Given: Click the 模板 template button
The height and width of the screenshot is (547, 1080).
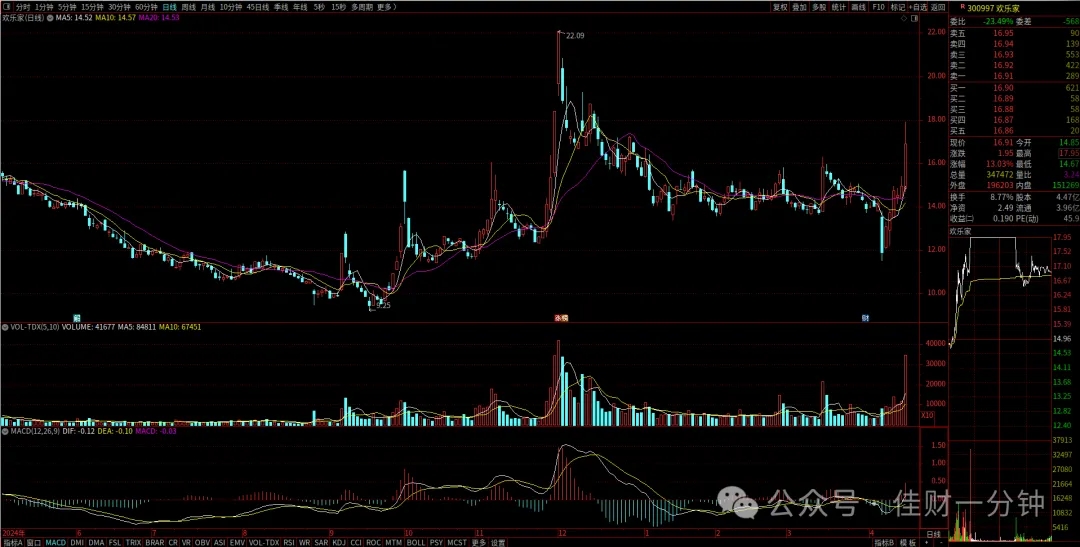Looking at the screenshot, I should [908, 542].
